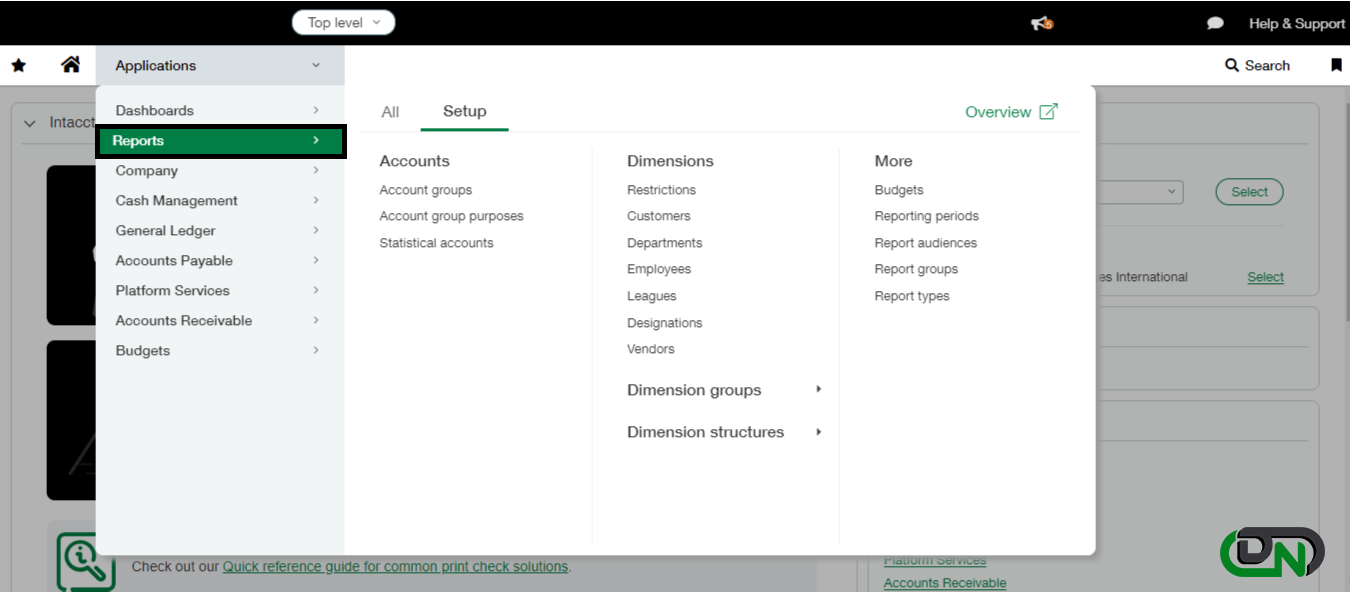Open the Cash Management menu
The image size is (1350, 592).
[x=176, y=200]
